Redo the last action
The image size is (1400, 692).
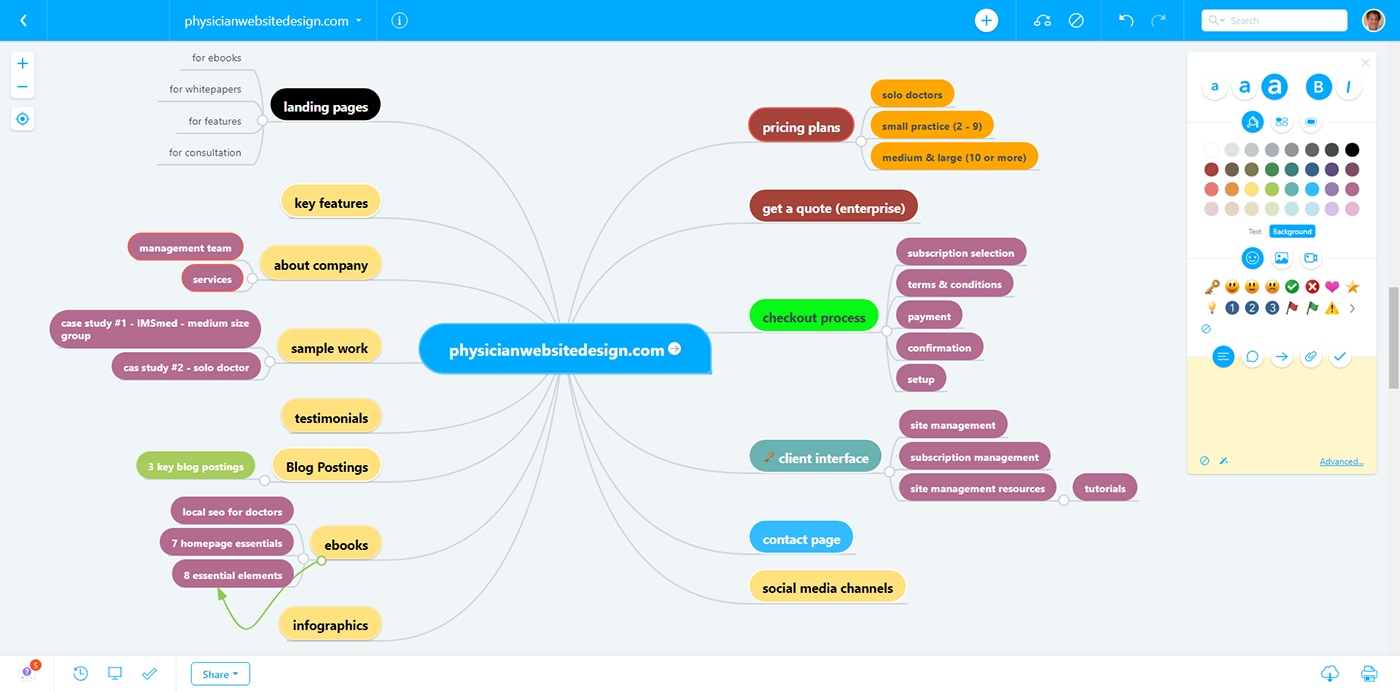coord(1158,20)
